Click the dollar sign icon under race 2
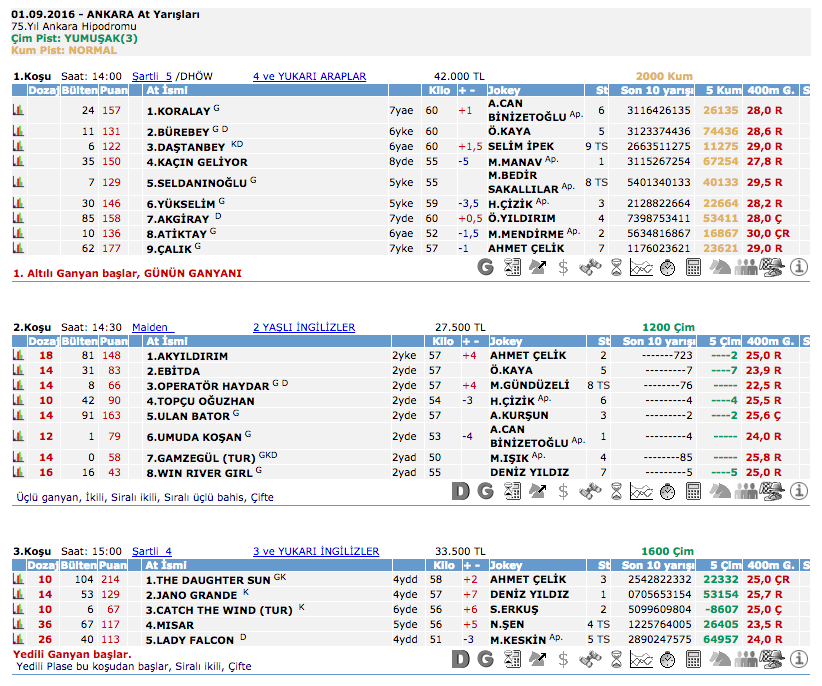Viewport: 822px width, 686px height. tap(564, 491)
